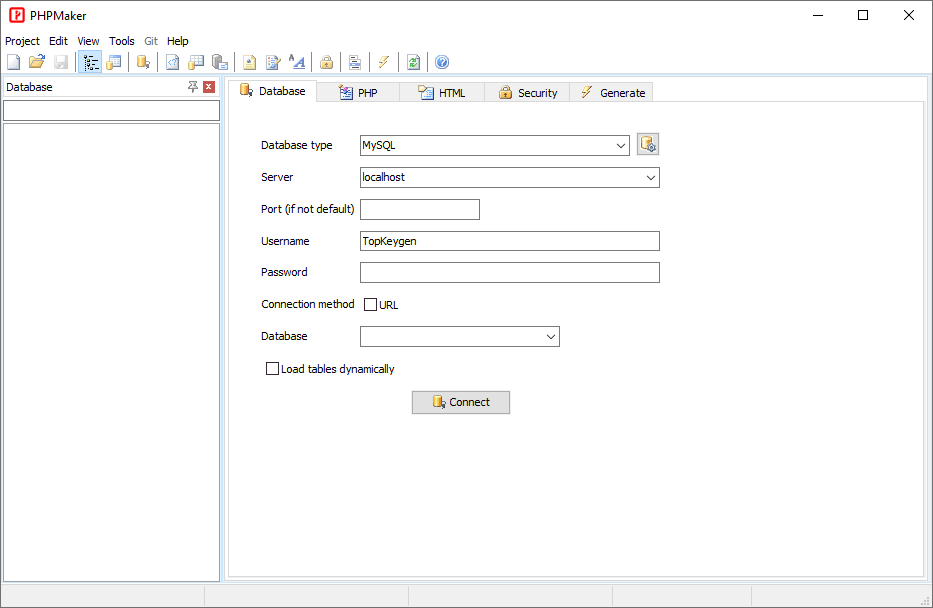The width and height of the screenshot is (933, 608).
Task: Close the Database side panel
Action: pyautogui.click(x=209, y=87)
